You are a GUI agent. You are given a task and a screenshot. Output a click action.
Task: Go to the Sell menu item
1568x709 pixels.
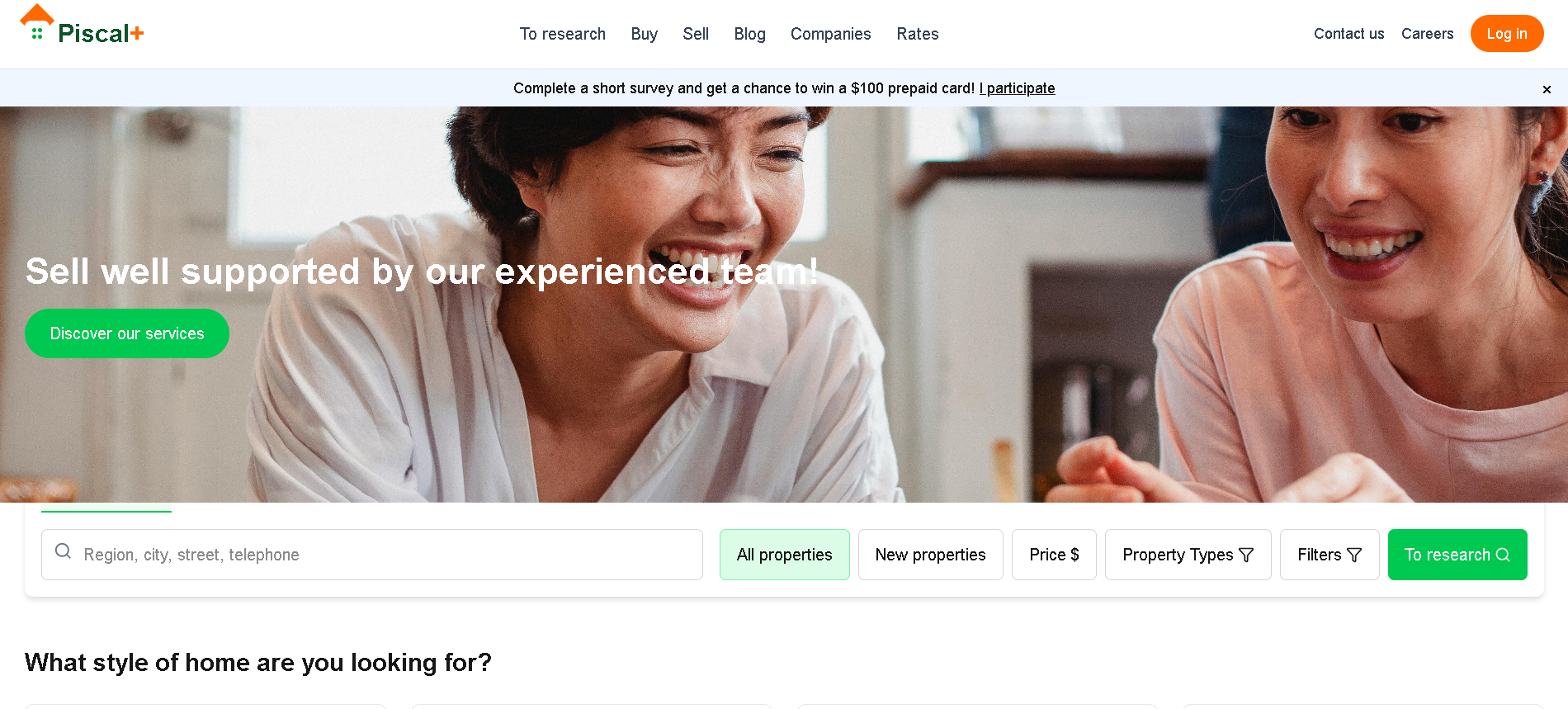point(695,34)
